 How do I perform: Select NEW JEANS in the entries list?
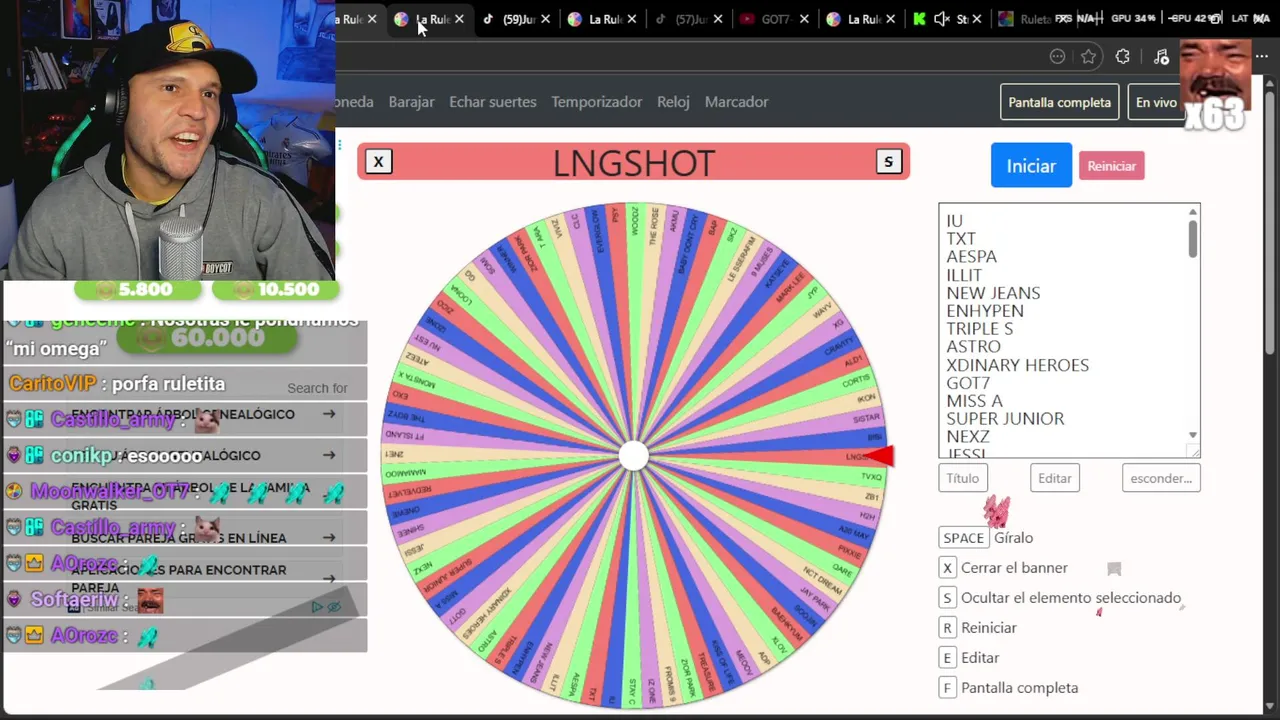993,293
